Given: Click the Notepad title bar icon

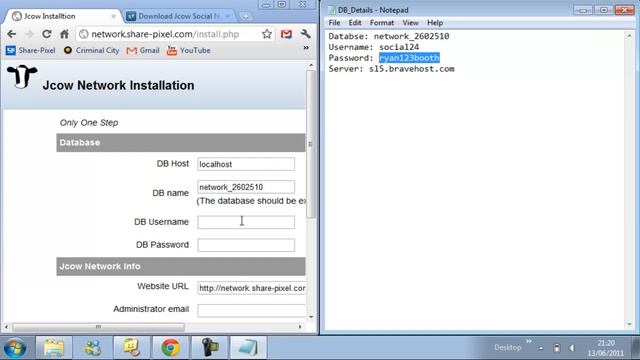Looking at the screenshot, I should [331, 10].
